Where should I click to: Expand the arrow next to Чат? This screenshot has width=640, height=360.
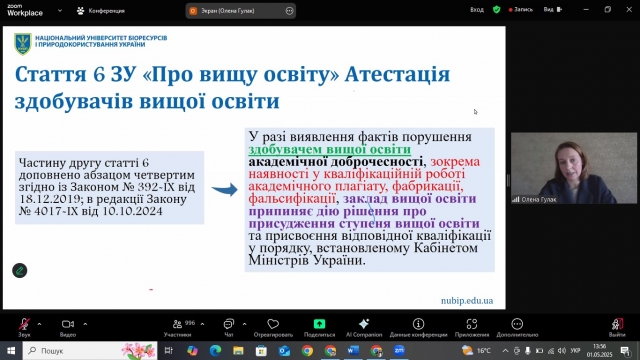point(244,324)
